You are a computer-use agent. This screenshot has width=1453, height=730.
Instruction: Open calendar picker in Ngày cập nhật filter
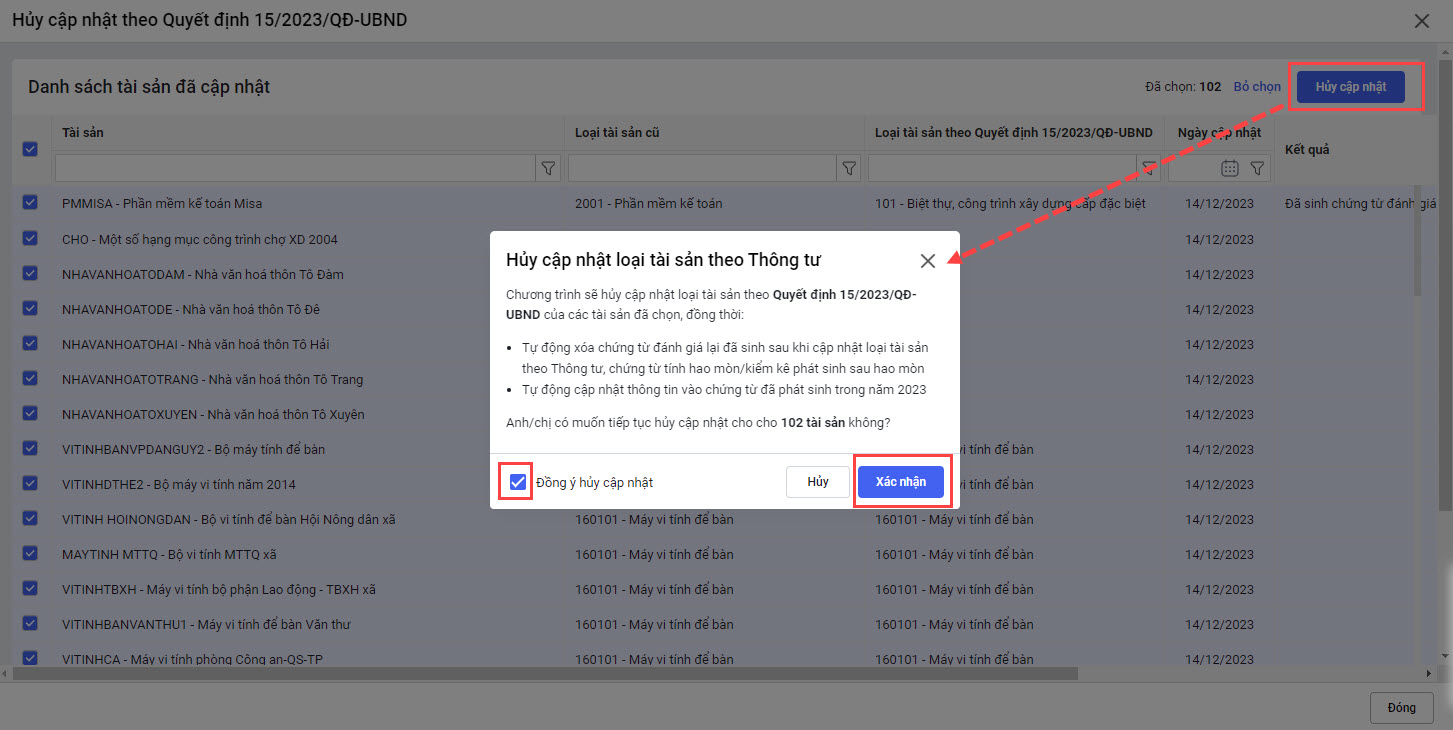[x=1230, y=169]
